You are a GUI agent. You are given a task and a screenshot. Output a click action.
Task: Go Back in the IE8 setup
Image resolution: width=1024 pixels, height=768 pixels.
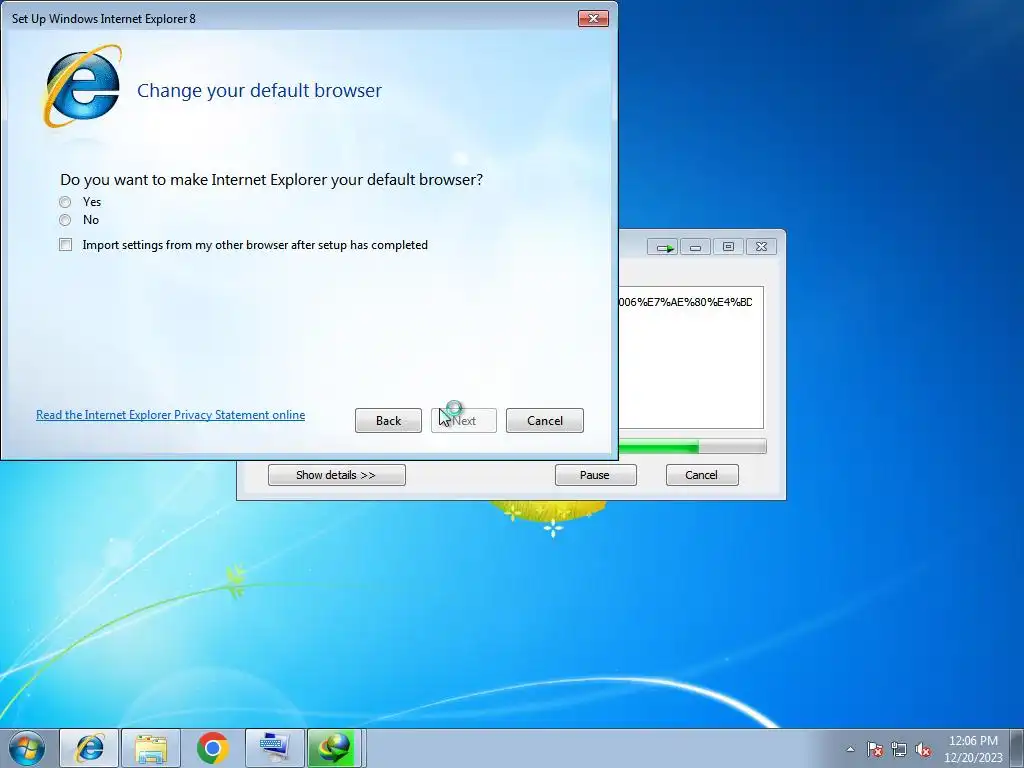coord(389,421)
